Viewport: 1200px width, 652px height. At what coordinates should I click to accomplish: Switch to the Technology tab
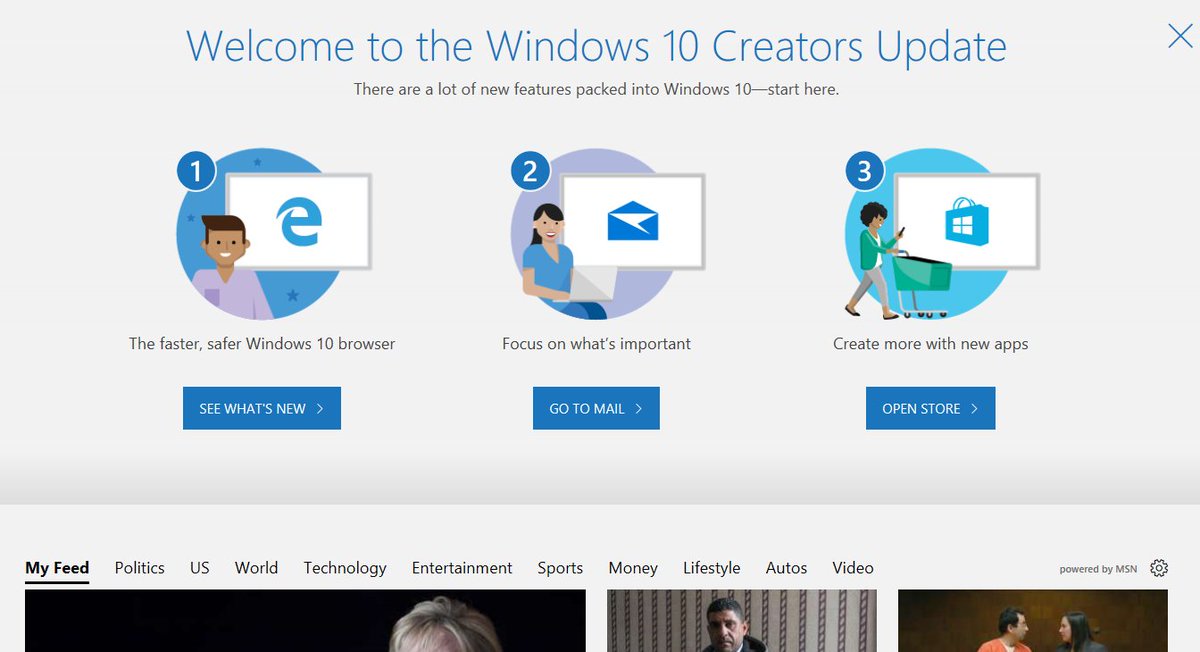345,568
